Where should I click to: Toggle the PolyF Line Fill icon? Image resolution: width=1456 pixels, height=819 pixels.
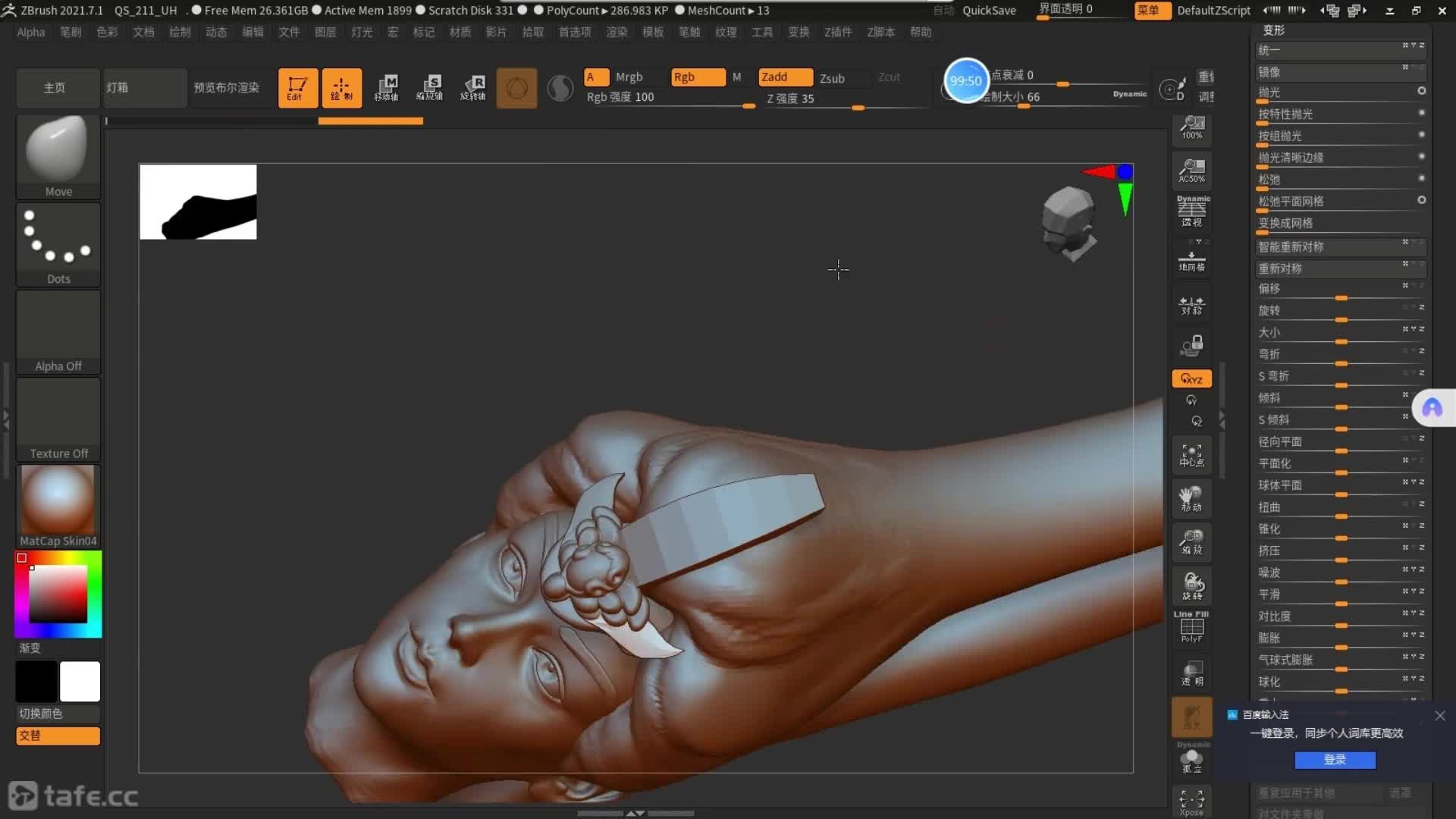click(1191, 628)
